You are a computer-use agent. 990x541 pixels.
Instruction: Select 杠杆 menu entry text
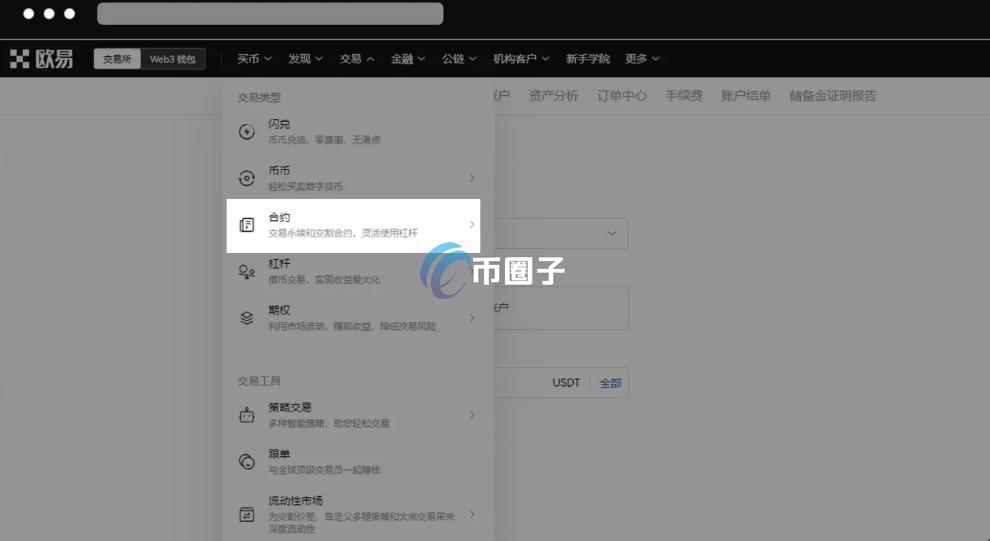(x=279, y=264)
